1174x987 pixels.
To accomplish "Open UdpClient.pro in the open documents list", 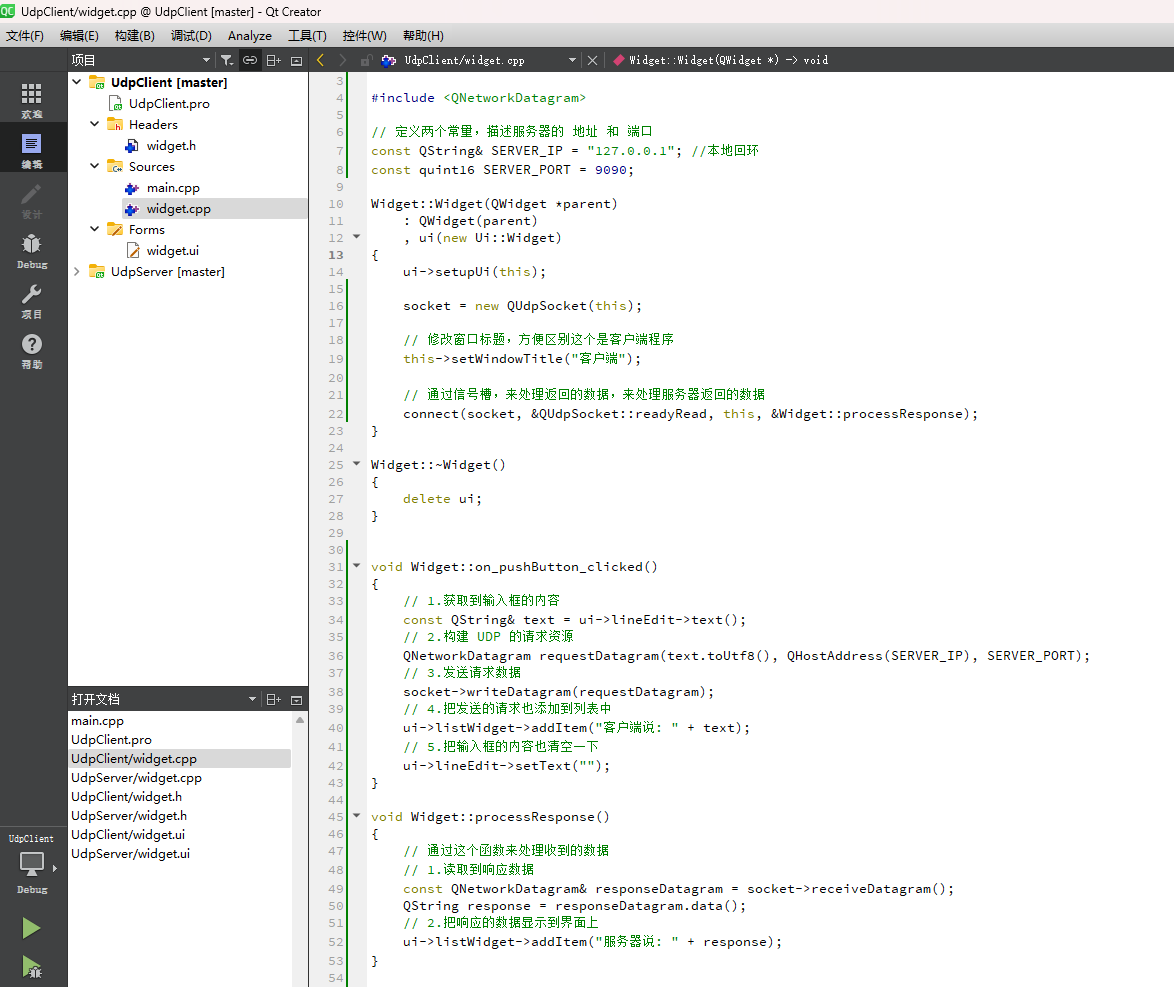I will pos(112,739).
